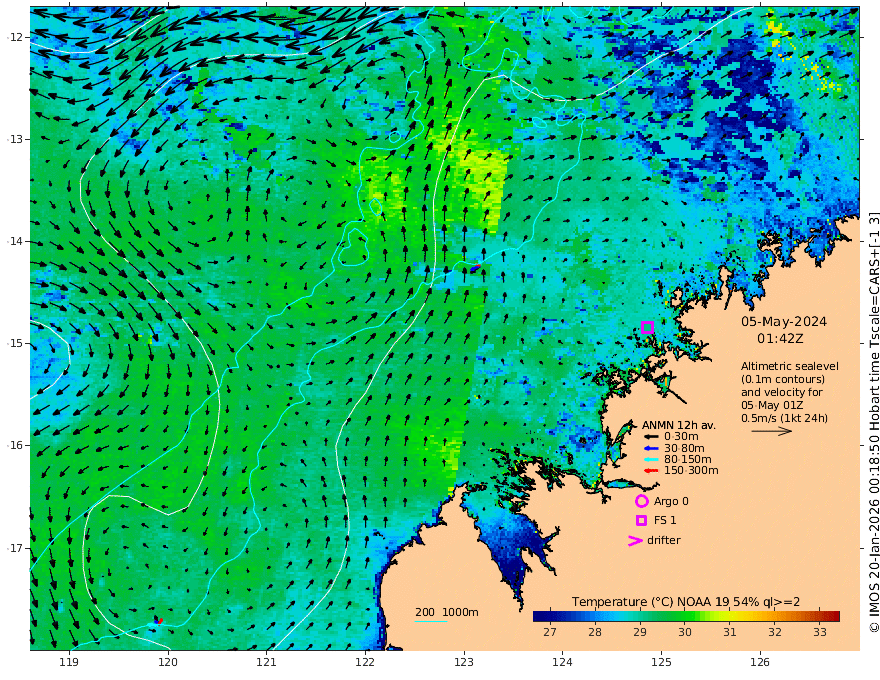Click the colorbar tick label '31'

[x=730, y=632]
